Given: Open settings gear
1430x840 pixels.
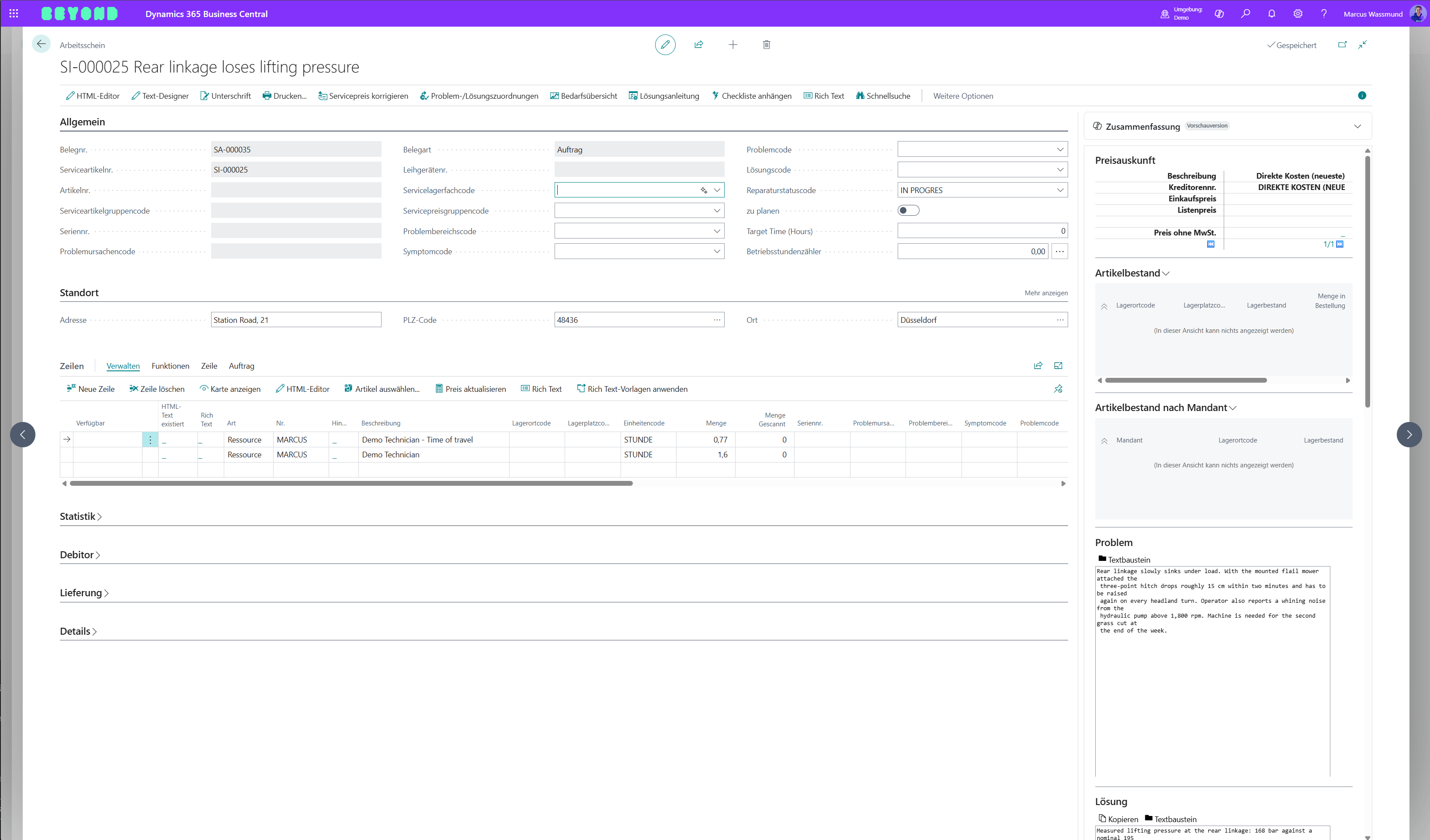Looking at the screenshot, I should [x=1298, y=14].
